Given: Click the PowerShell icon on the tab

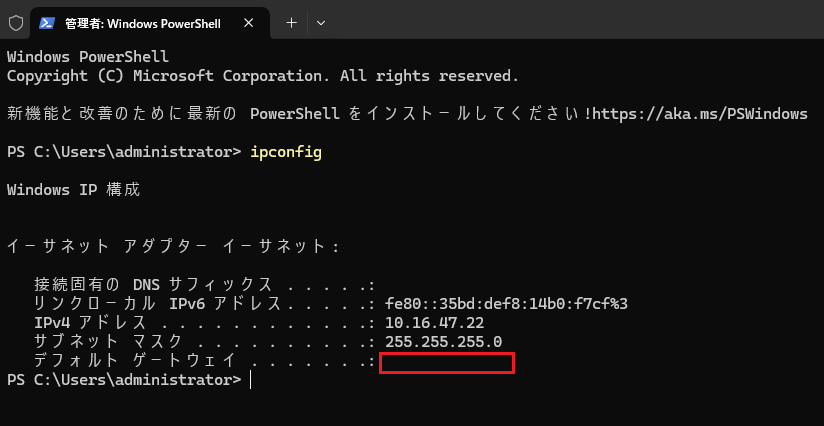Looking at the screenshot, I should click(47, 23).
